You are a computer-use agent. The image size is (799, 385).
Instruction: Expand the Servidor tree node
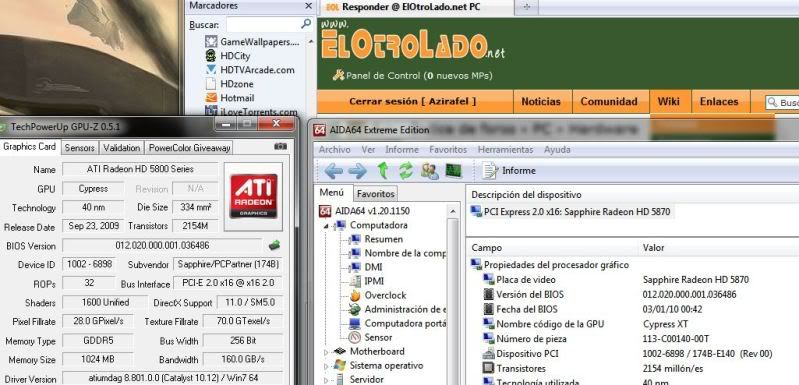click(x=326, y=380)
